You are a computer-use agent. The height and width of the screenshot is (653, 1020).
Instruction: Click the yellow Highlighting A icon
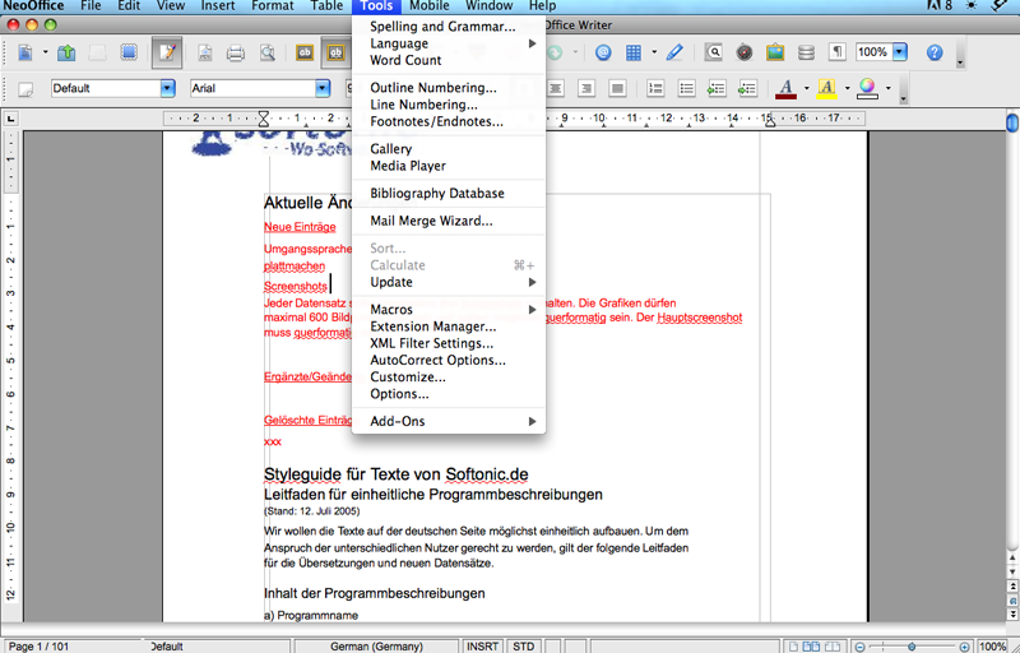click(x=826, y=88)
